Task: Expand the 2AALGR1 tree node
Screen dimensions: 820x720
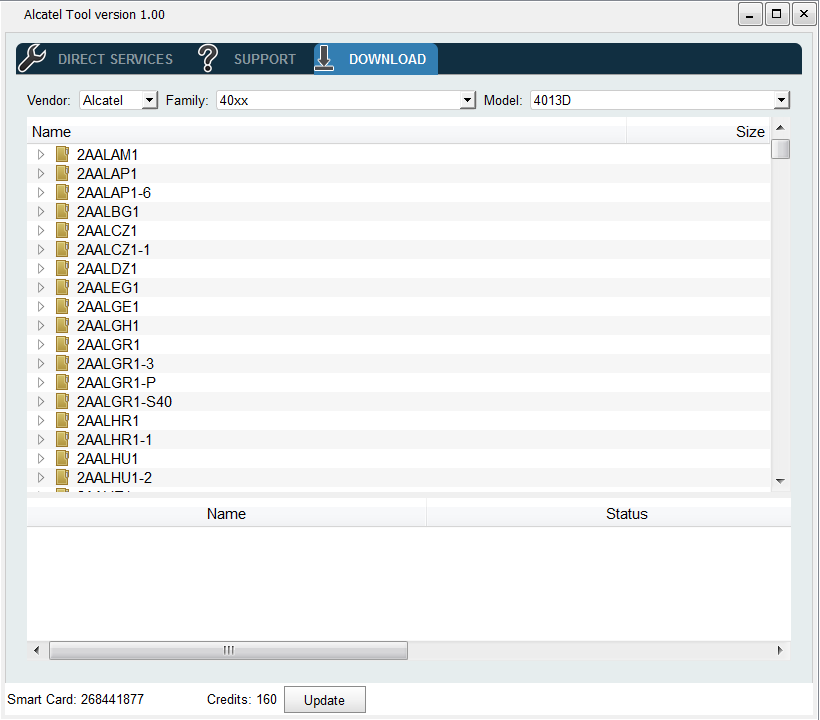Action: [x=41, y=345]
